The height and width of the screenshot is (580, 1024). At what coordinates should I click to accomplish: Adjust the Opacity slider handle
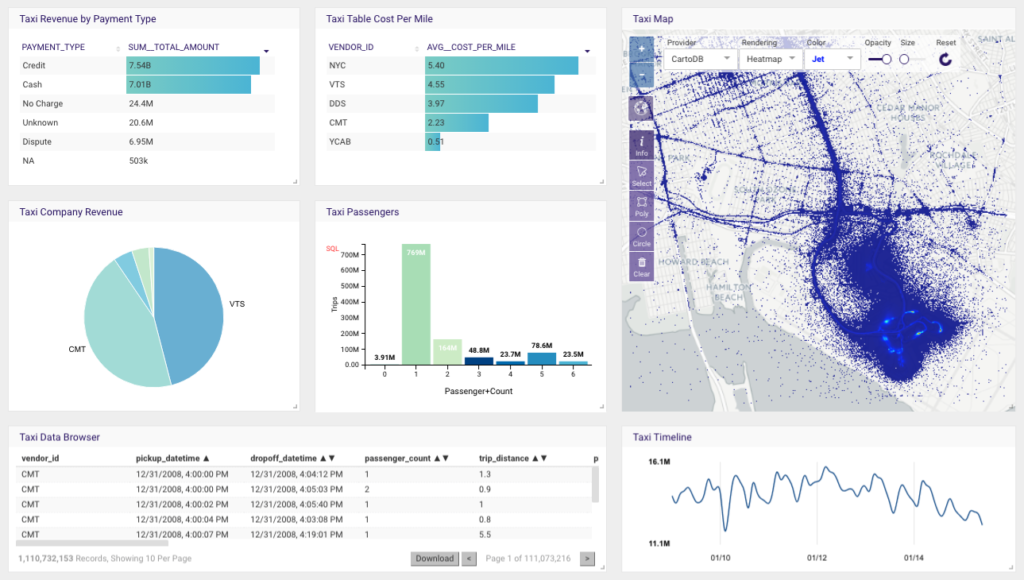coord(886,60)
